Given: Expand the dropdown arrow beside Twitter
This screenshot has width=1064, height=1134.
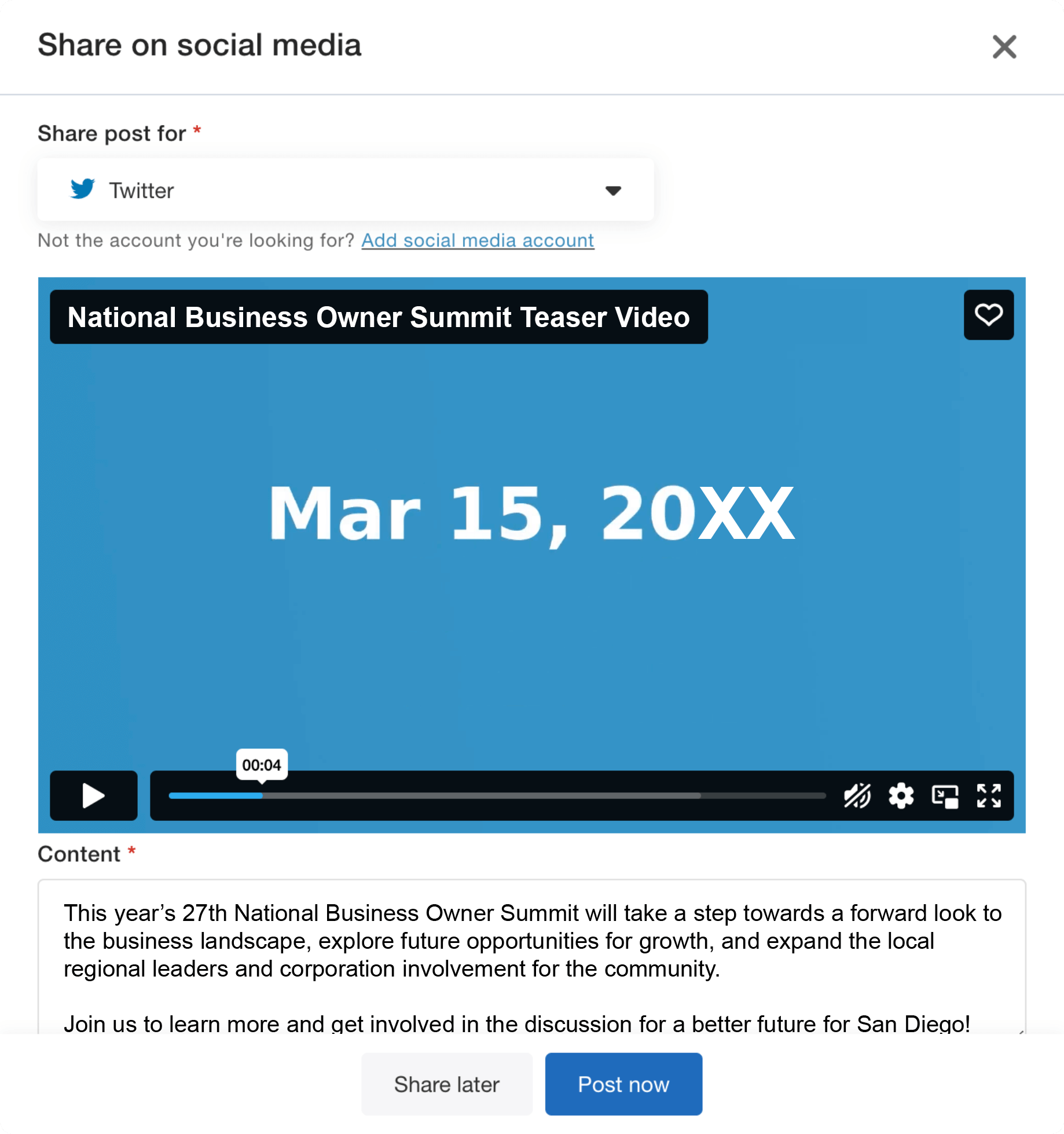Looking at the screenshot, I should coord(613,190).
